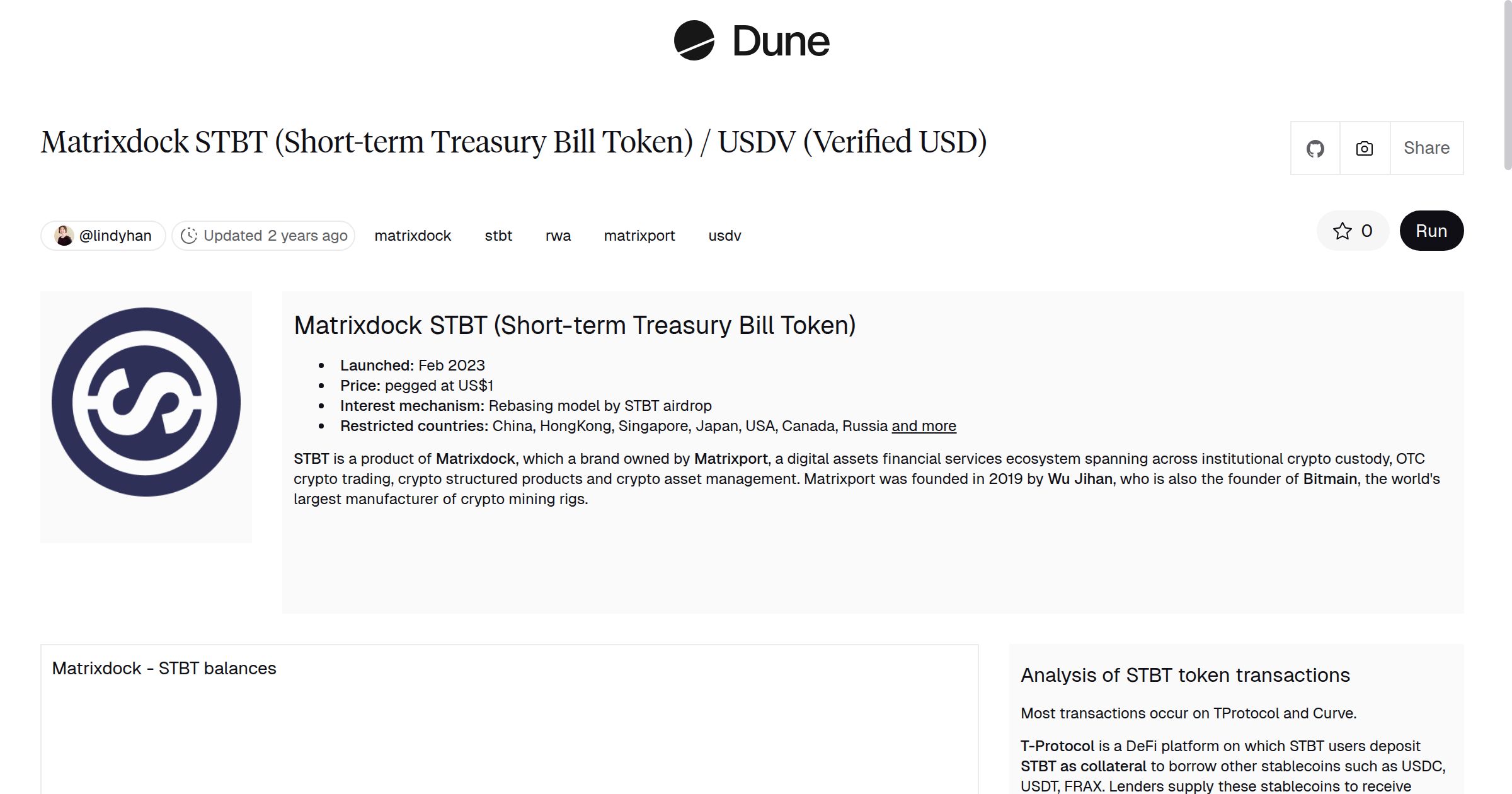Select the "stbt" tag

point(498,235)
